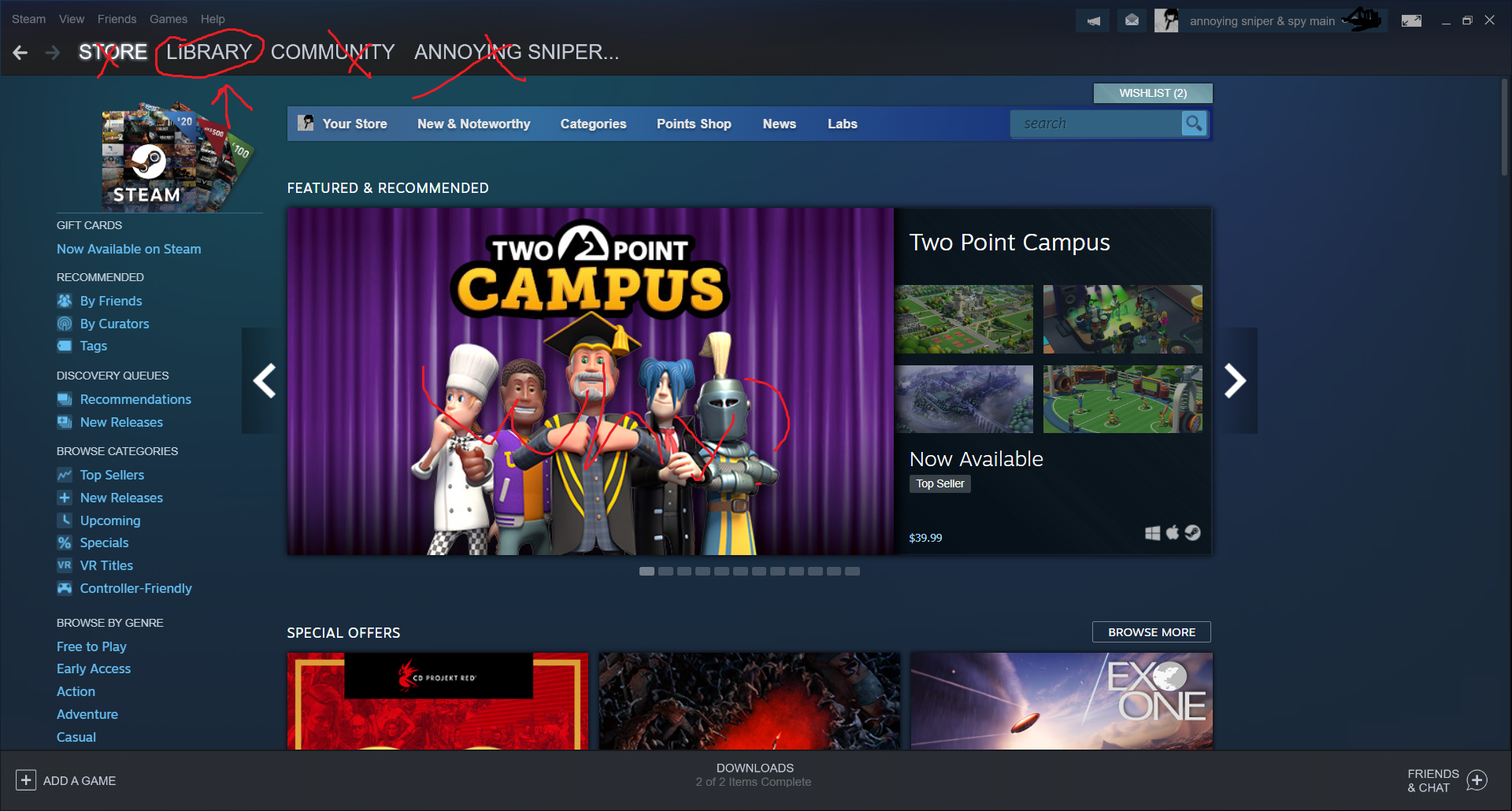Click the Top Sellers chart icon
The image size is (1512, 811).
point(65,475)
